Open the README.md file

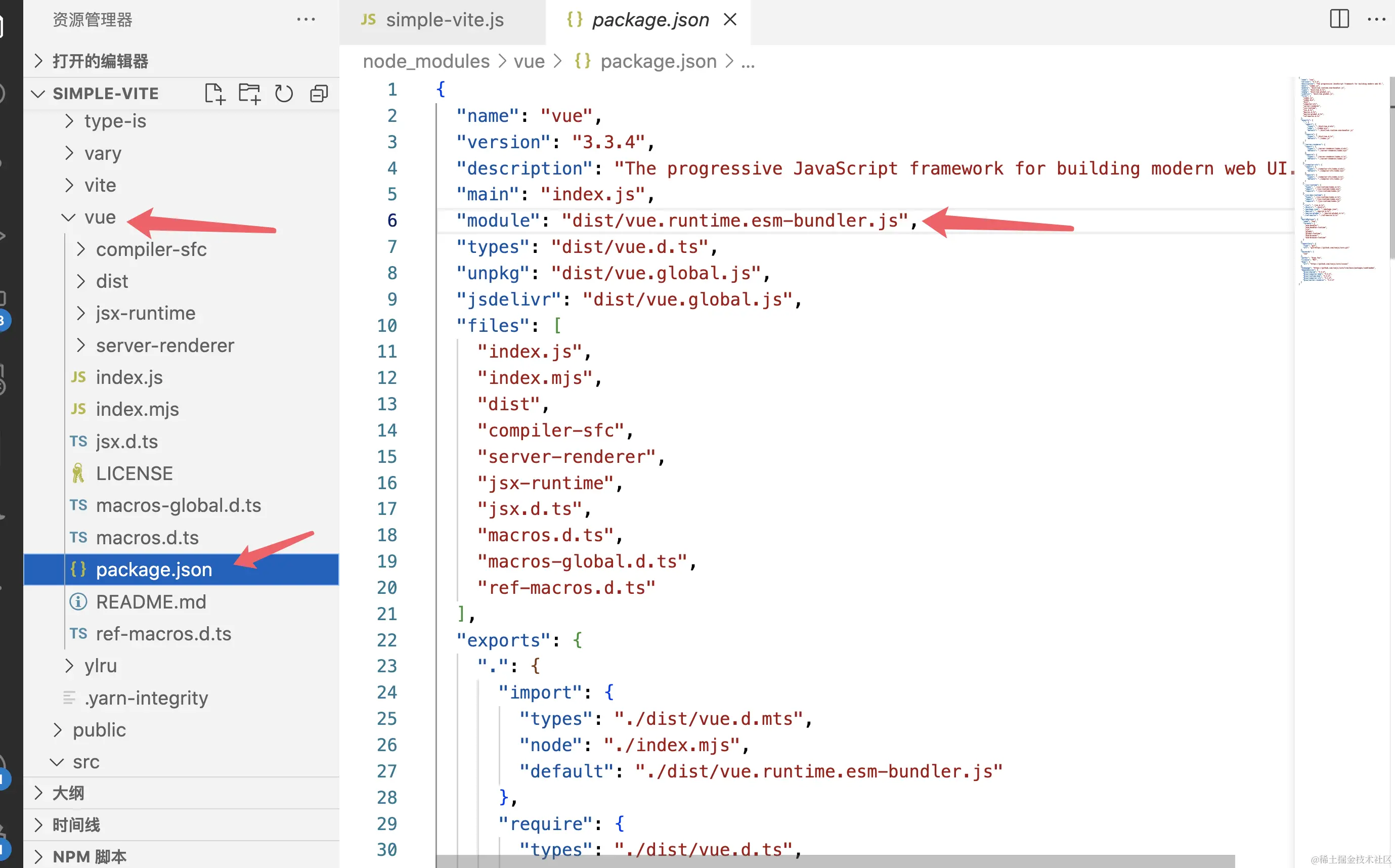(182, 601)
